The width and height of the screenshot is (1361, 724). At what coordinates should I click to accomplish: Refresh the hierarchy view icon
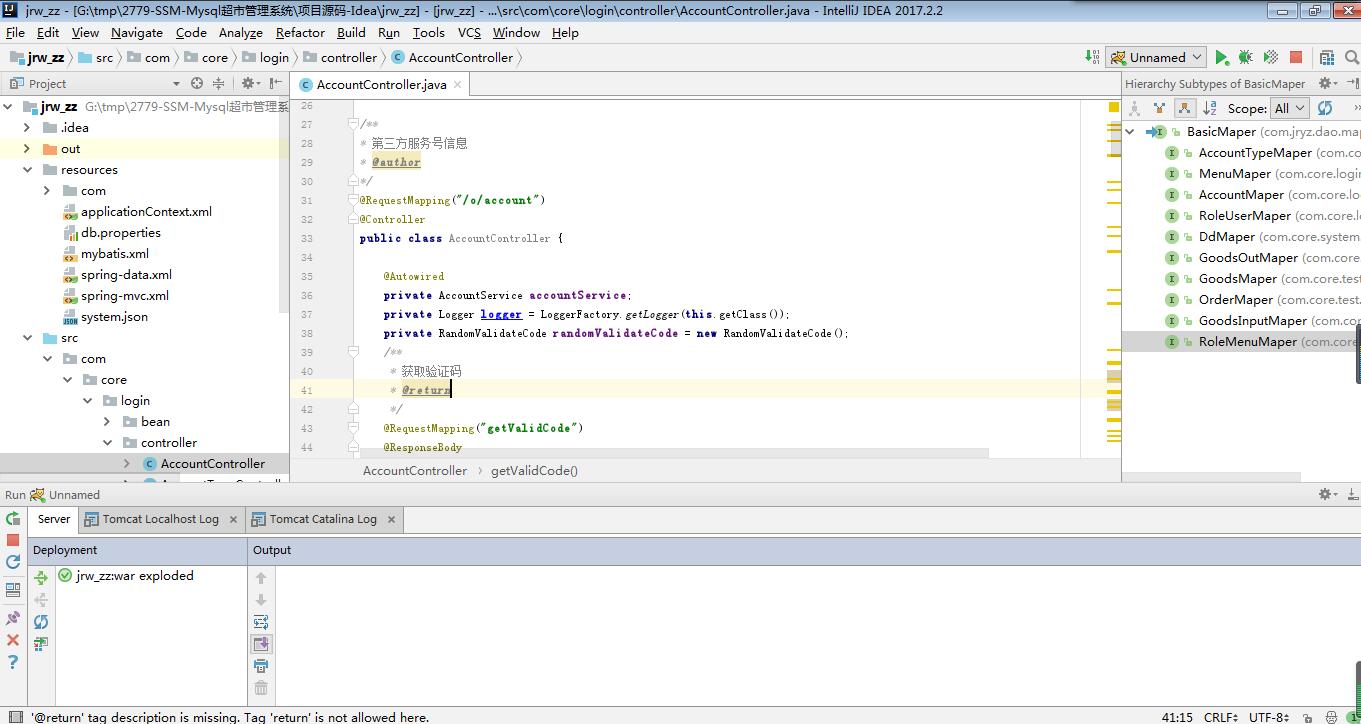click(x=1325, y=108)
